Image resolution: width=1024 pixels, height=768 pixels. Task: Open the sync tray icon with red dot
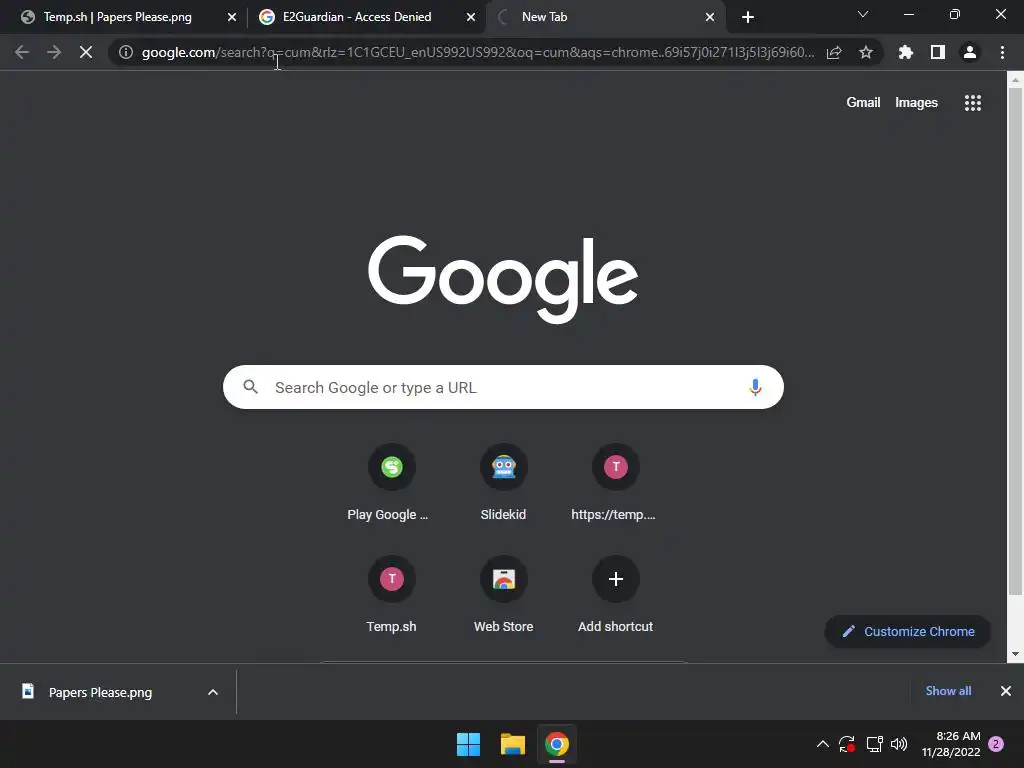(847, 744)
